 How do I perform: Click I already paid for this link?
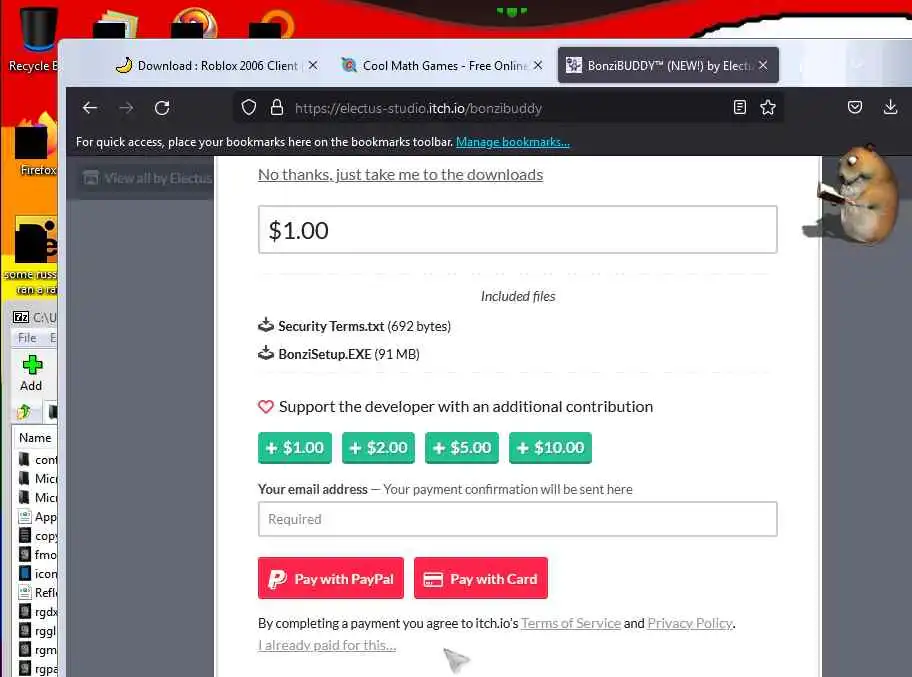(327, 645)
